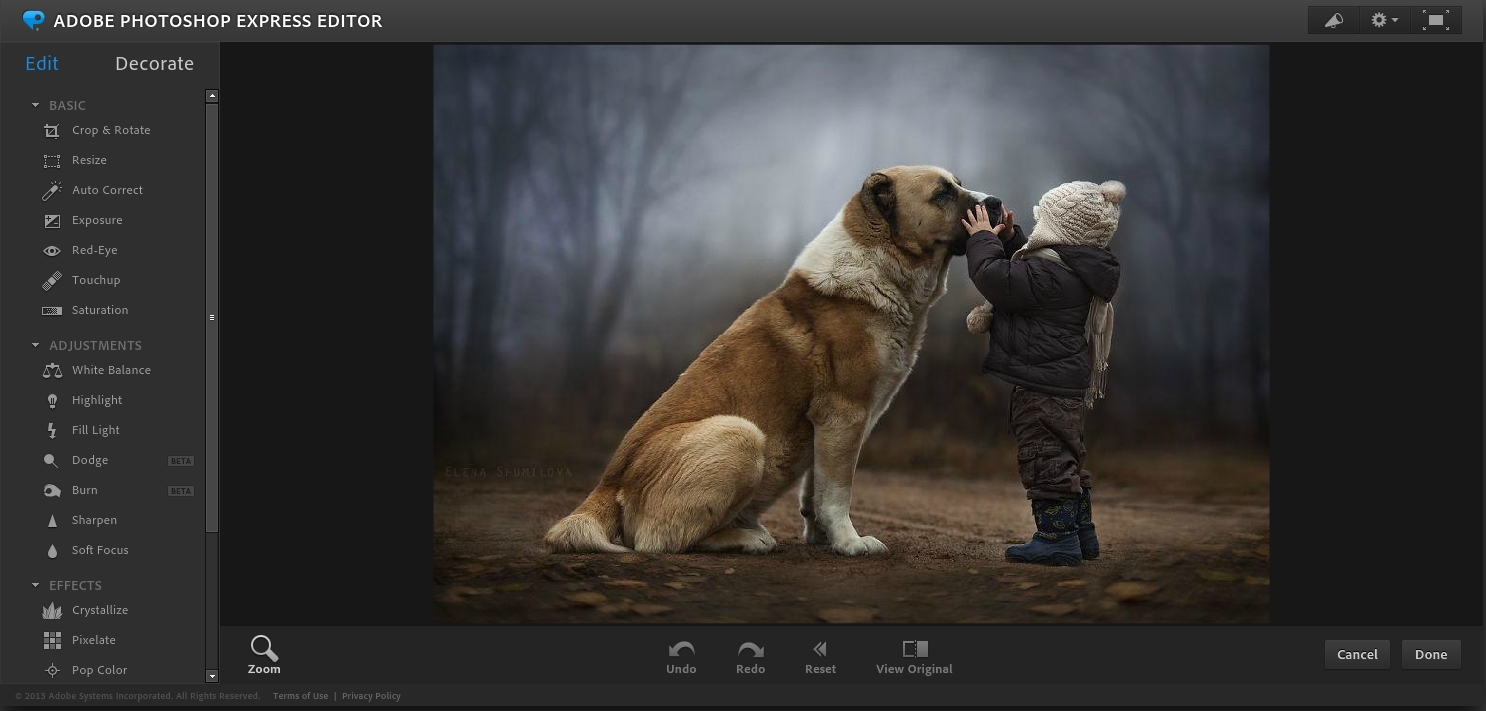Select the Resize tool icon

tap(52, 160)
